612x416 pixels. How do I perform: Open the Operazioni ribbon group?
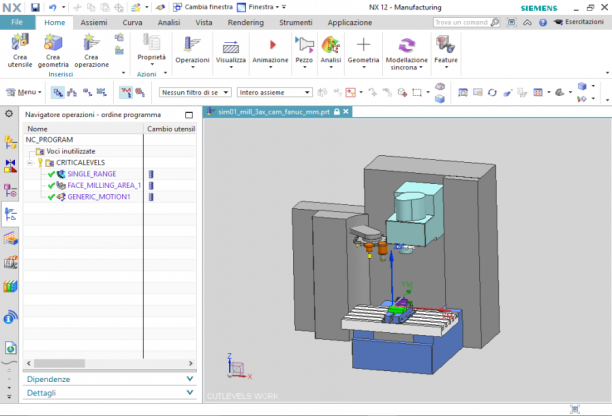(x=192, y=51)
